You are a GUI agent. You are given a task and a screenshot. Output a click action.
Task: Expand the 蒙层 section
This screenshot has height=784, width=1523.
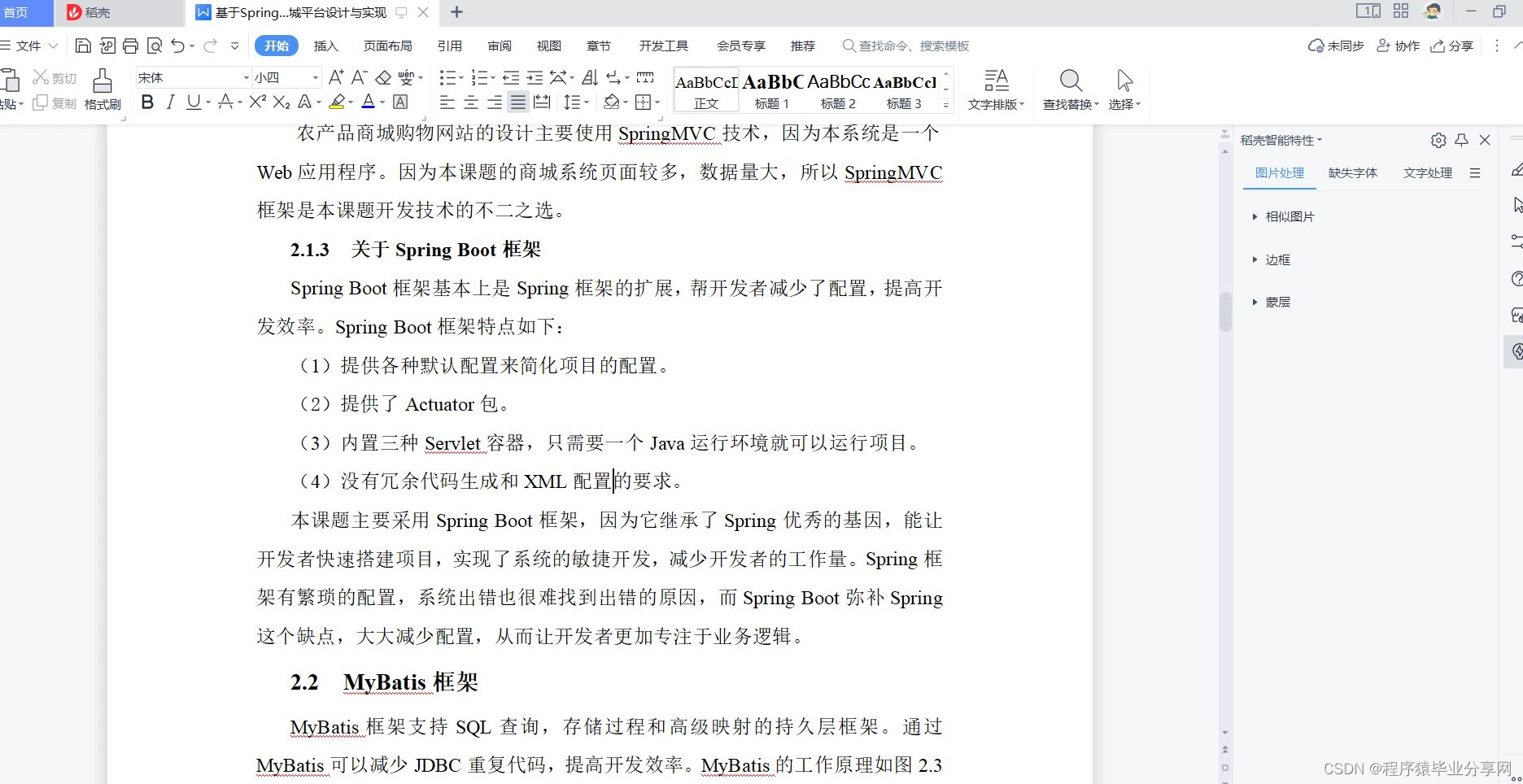[1271, 302]
